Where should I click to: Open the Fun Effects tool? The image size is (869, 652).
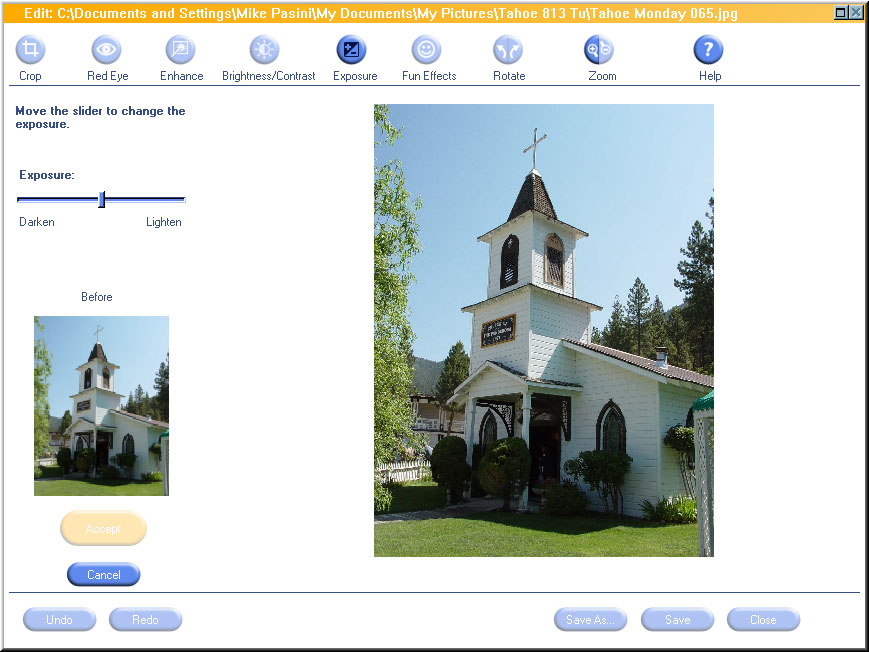[x=427, y=50]
